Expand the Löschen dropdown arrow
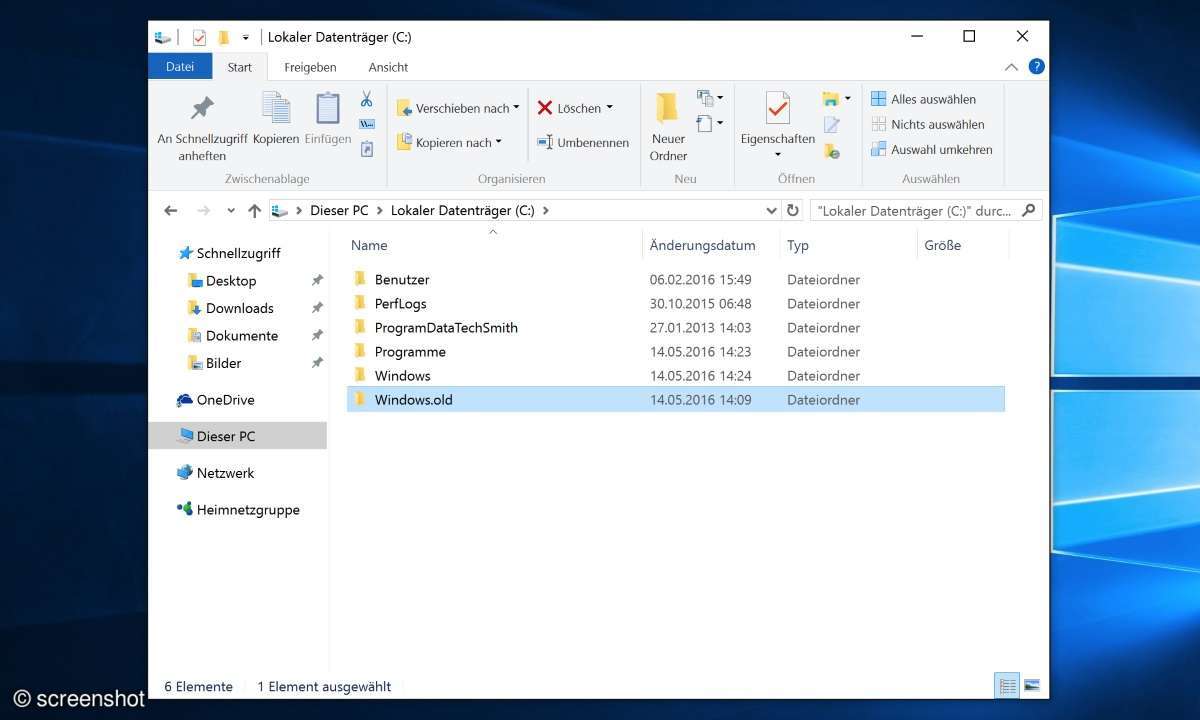This screenshot has width=1200, height=720. click(609, 108)
